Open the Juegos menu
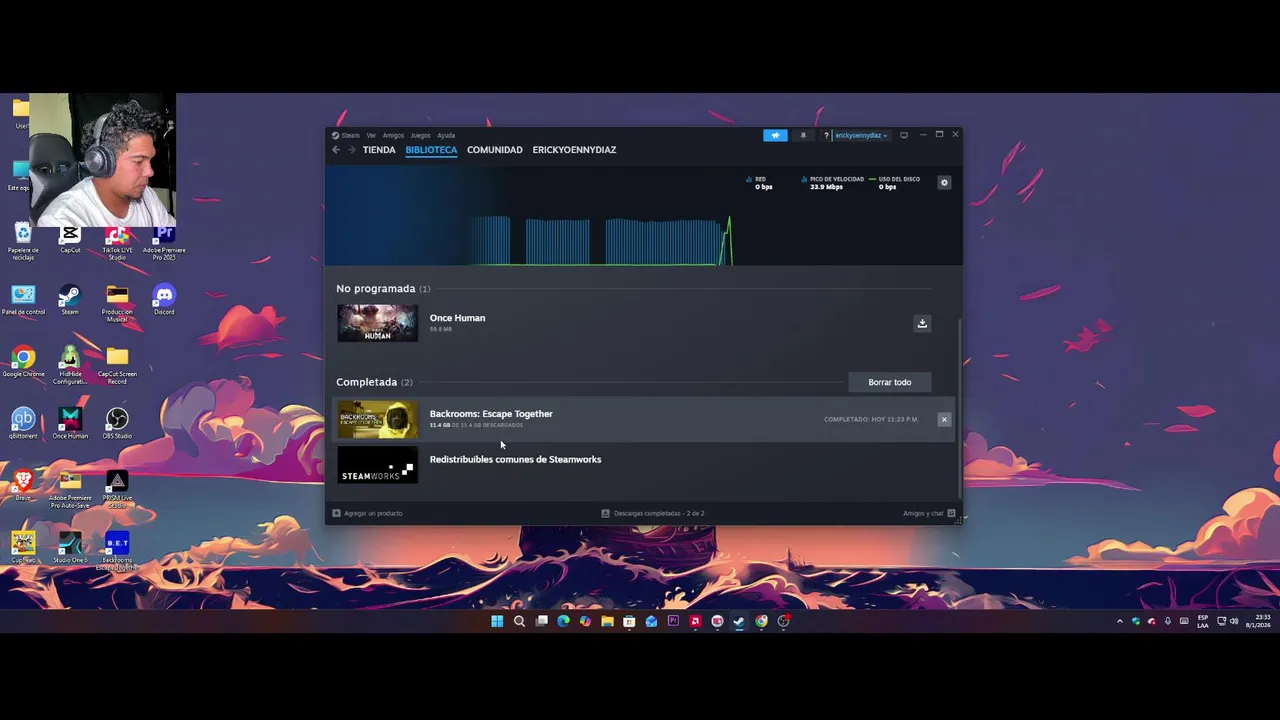 pos(420,135)
